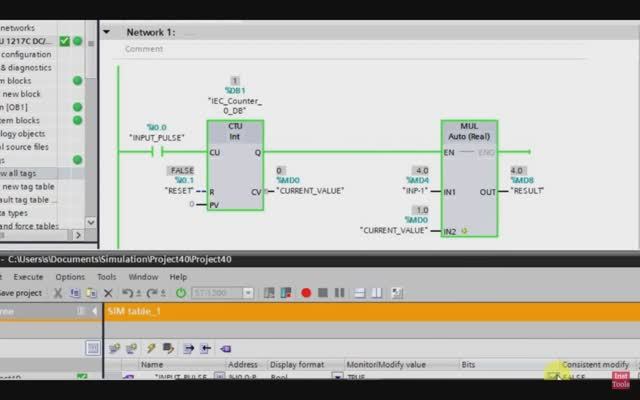Click the project tree scroll-right arrow
The height and width of the screenshot is (400, 640).
(x=78, y=235)
